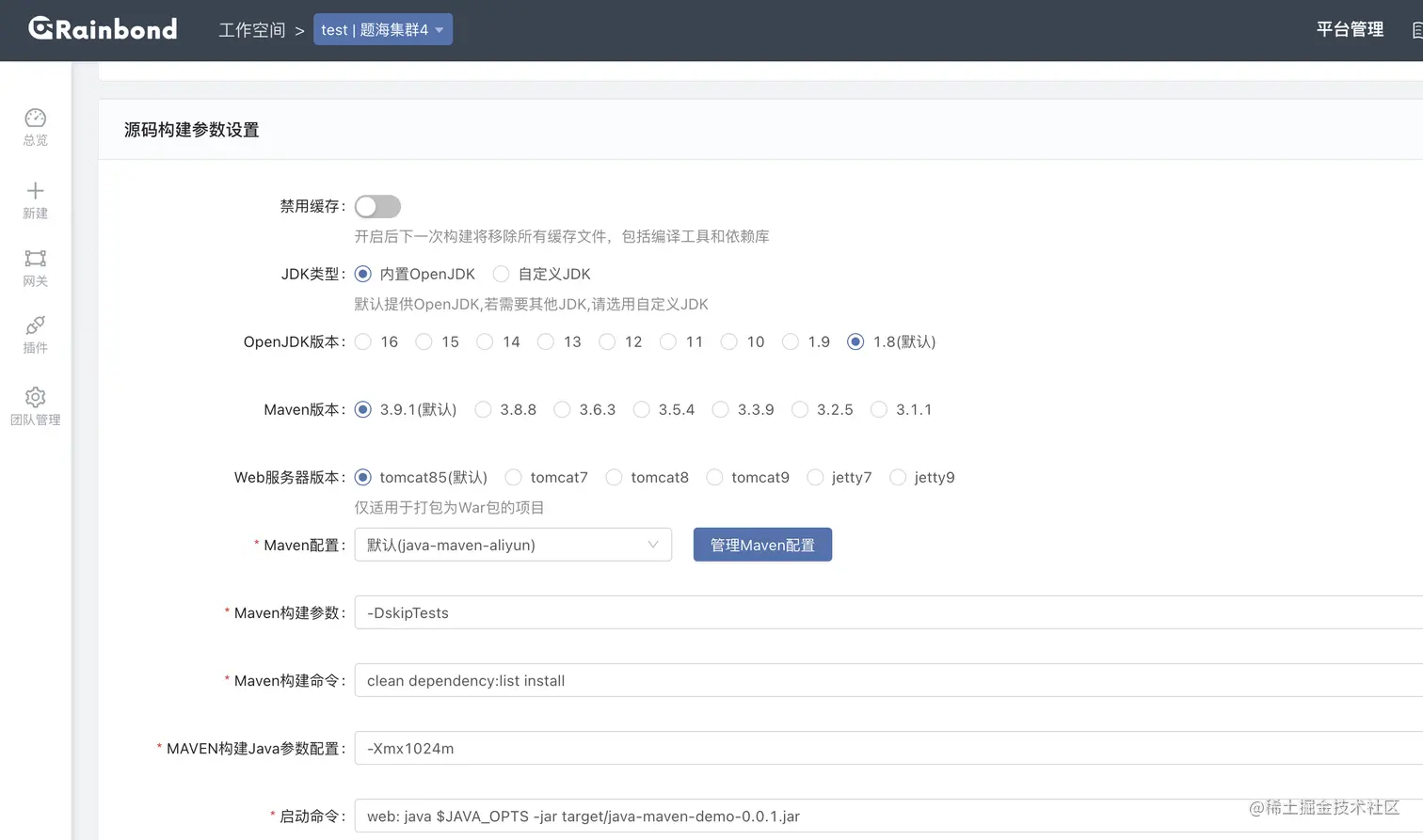The height and width of the screenshot is (840, 1423).
Task: Choose OpenJDK version 11
Action: point(668,341)
